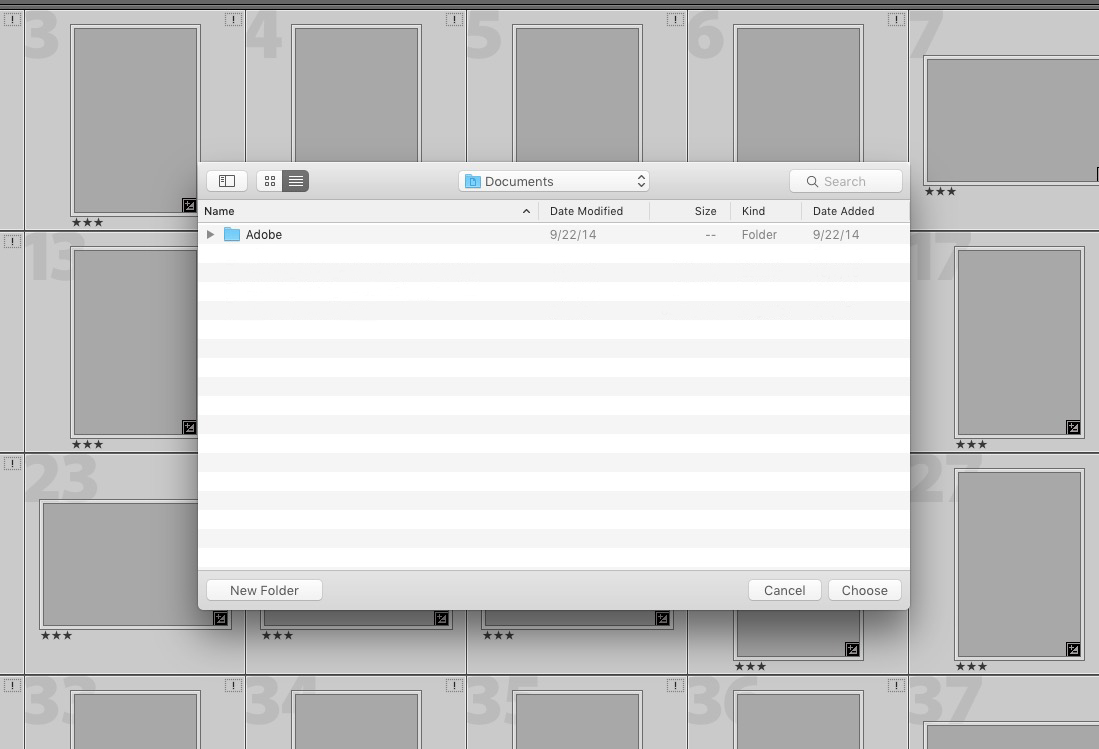
Task: Click the New Folder button
Action: coord(264,590)
